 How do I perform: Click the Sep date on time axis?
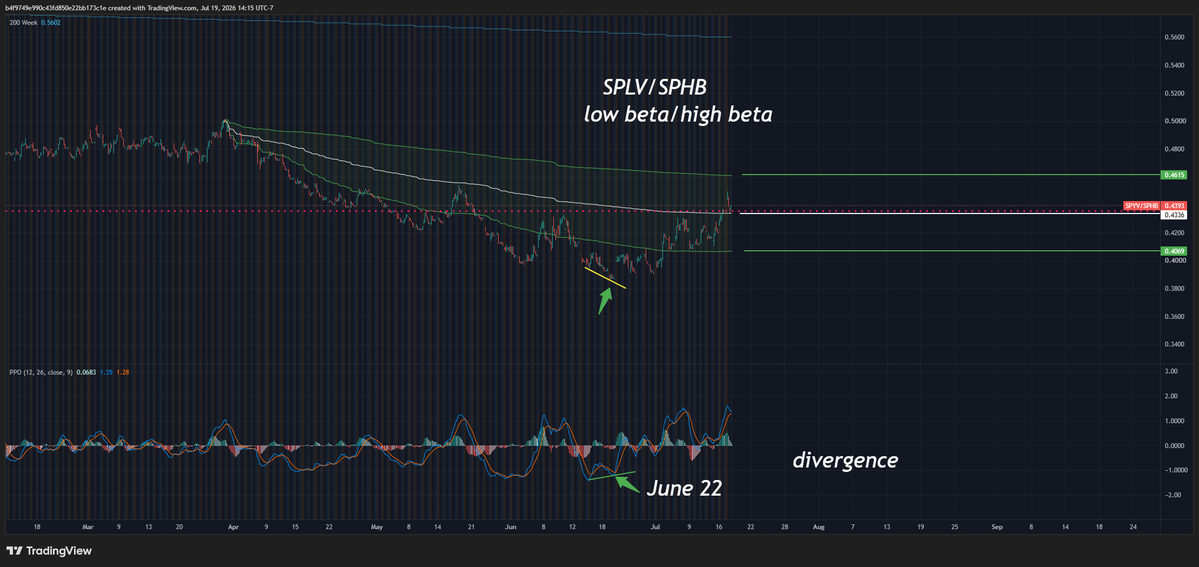997,526
